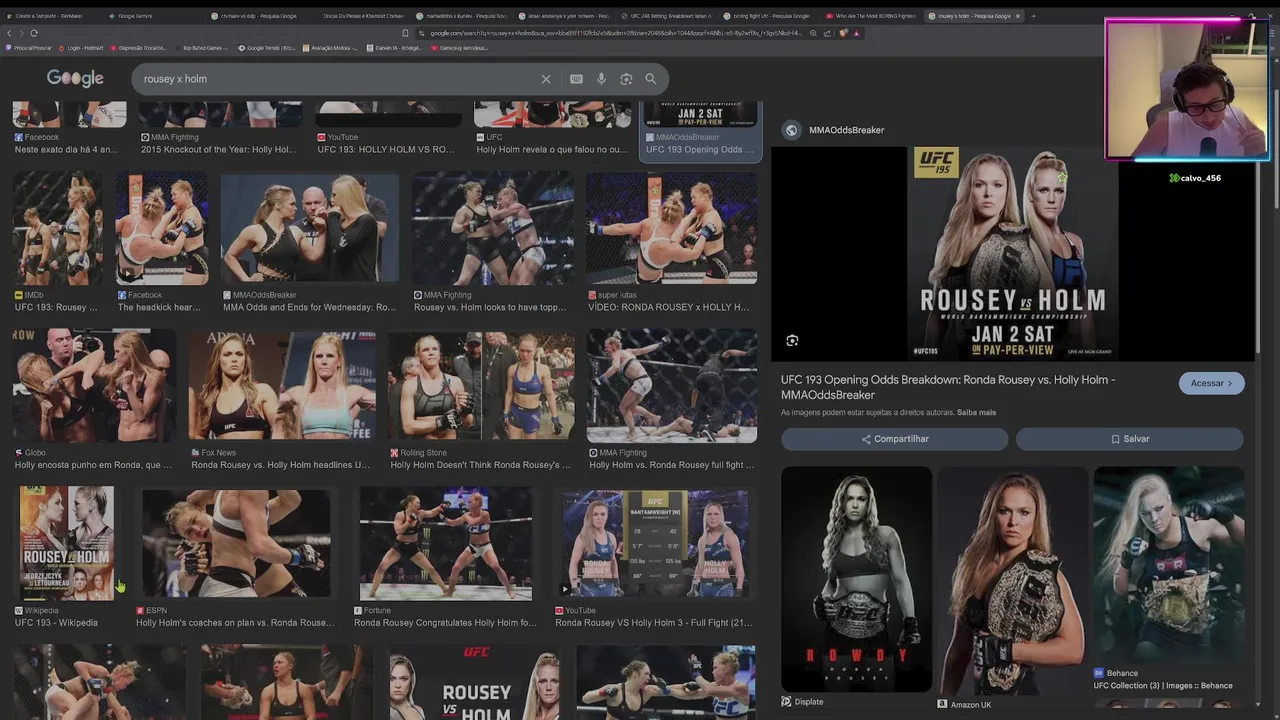Click the Brave shield icon in address bar
The width and height of the screenshot is (1280, 720).
pos(843,33)
